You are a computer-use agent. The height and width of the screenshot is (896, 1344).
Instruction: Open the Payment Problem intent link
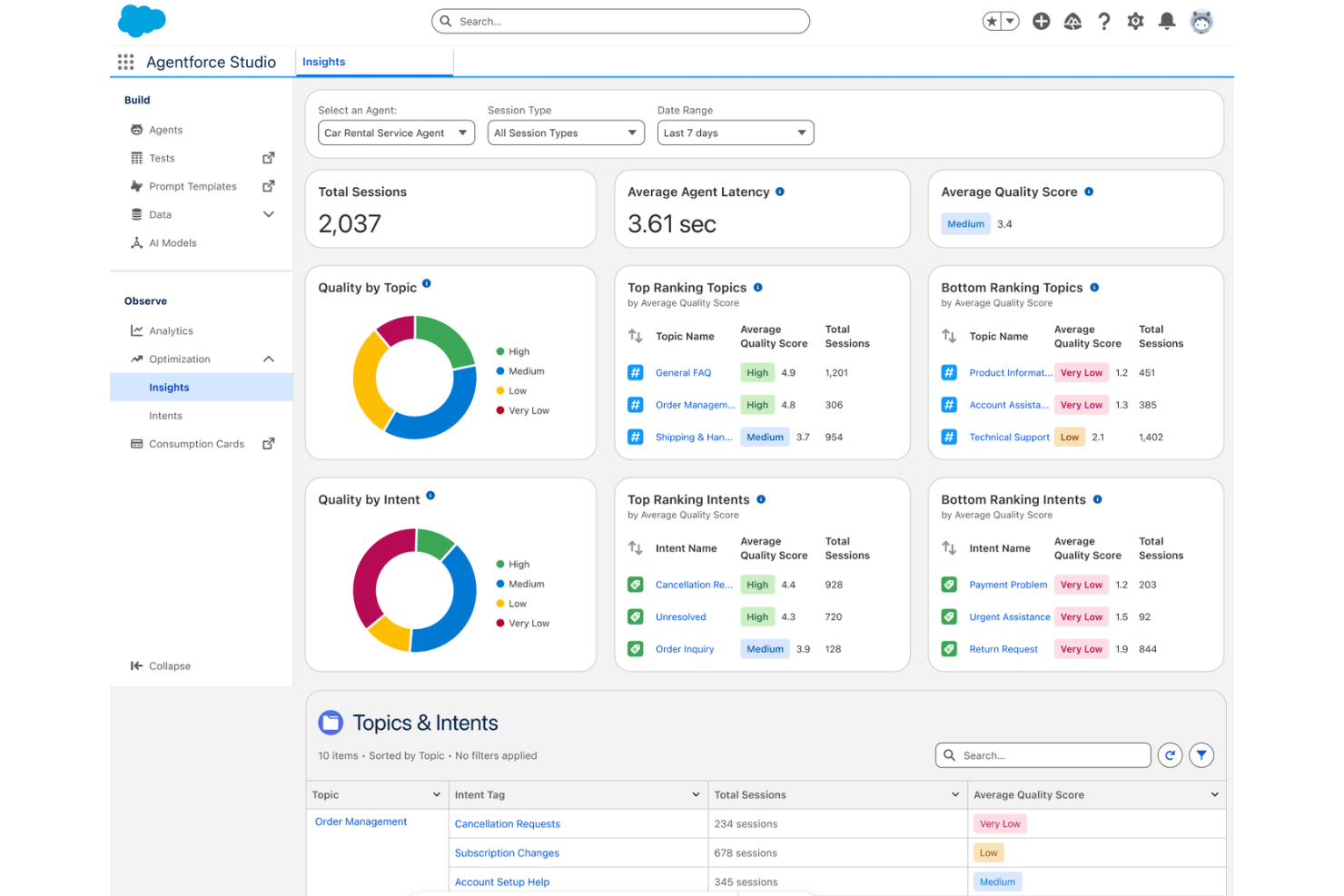(x=1008, y=585)
